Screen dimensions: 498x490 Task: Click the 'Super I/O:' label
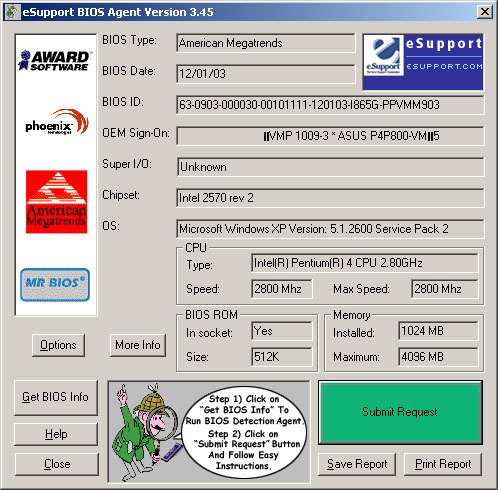click(127, 164)
